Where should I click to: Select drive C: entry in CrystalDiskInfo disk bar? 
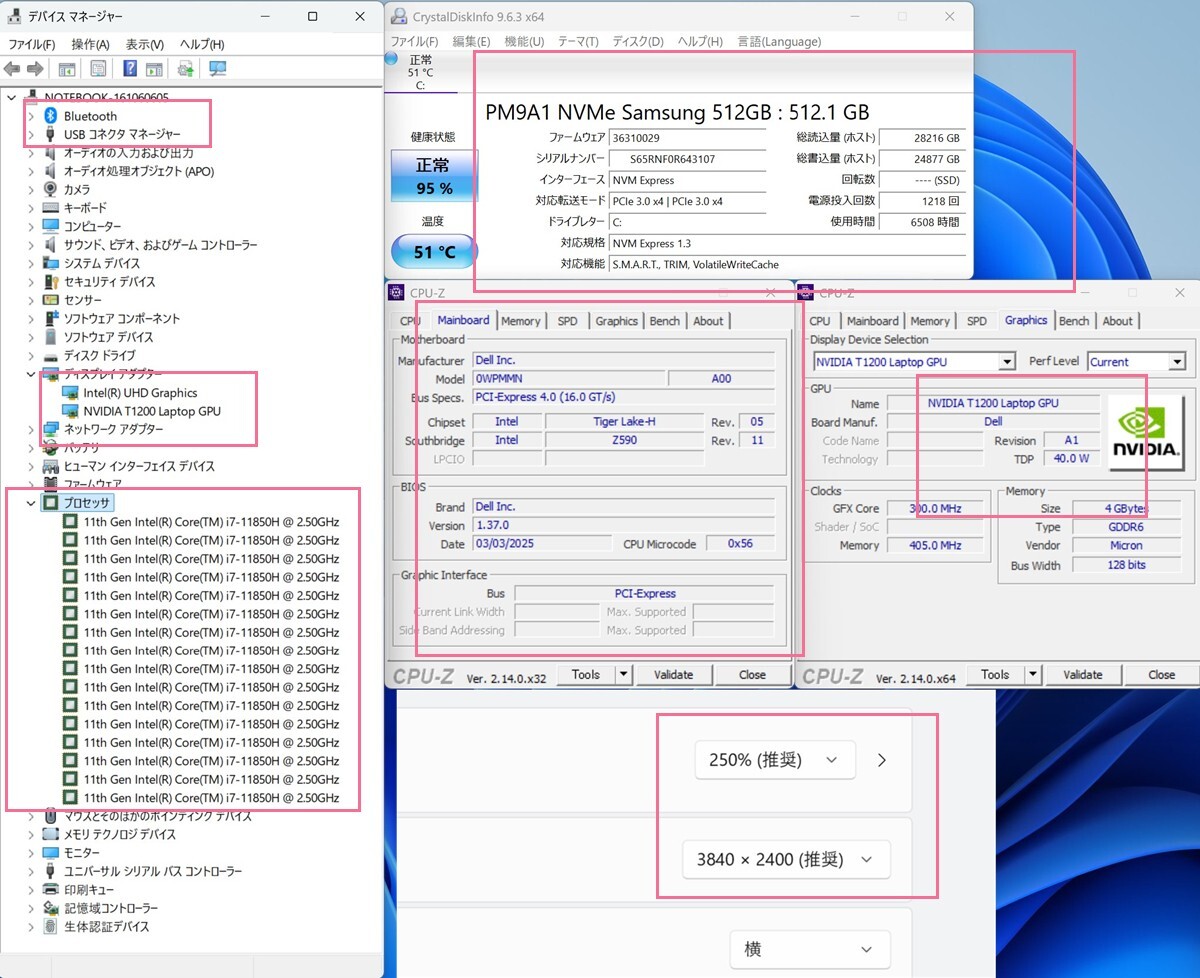point(421,73)
